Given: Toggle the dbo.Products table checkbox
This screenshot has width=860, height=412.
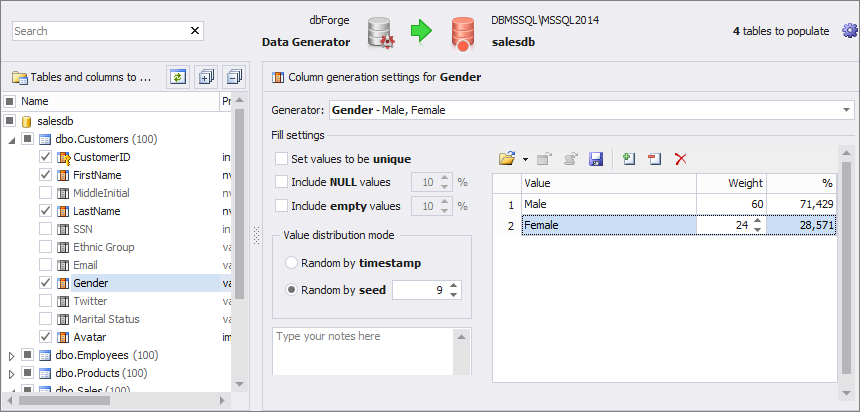Looking at the screenshot, I should pos(27,373).
